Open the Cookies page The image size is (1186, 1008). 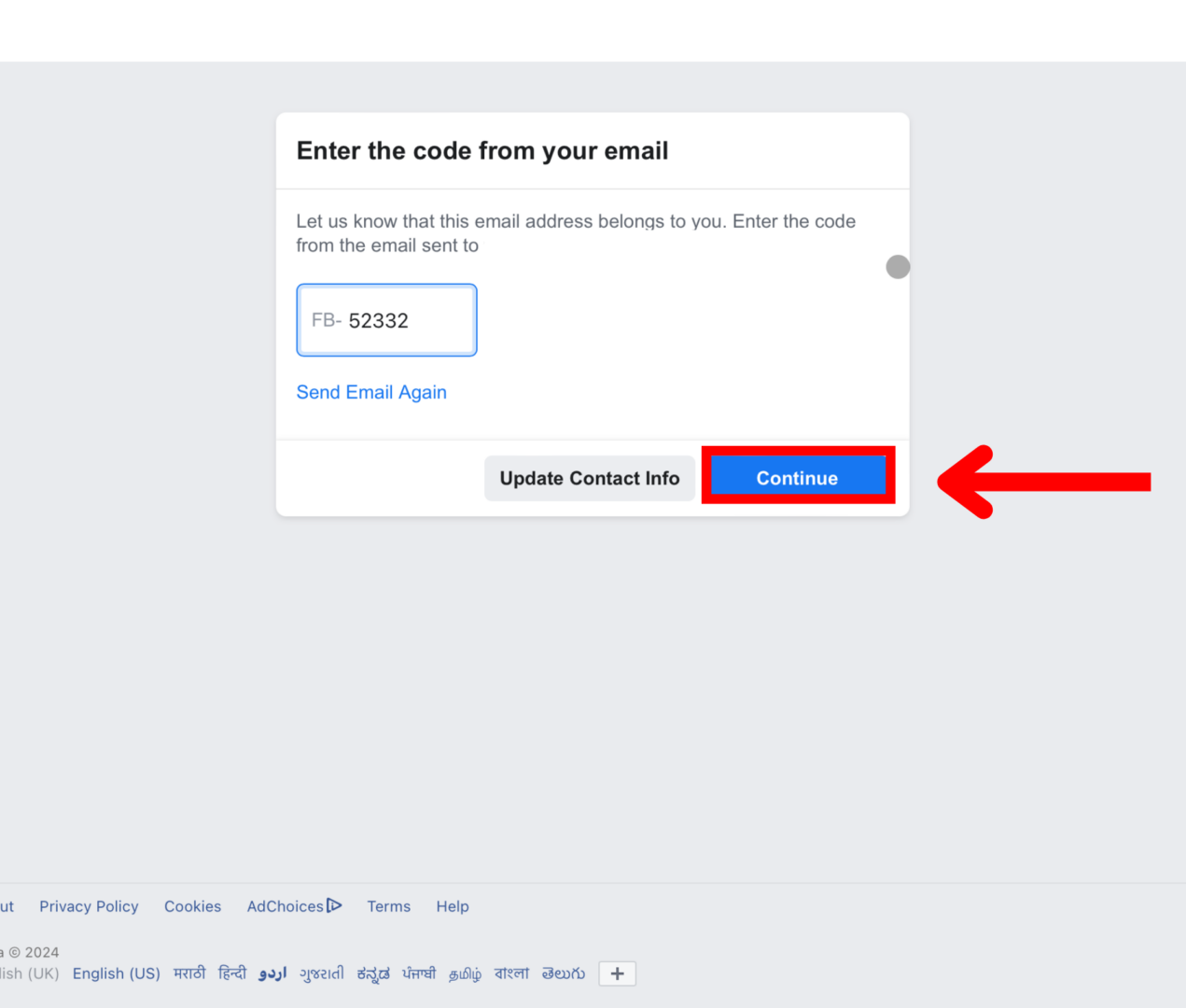192,905
